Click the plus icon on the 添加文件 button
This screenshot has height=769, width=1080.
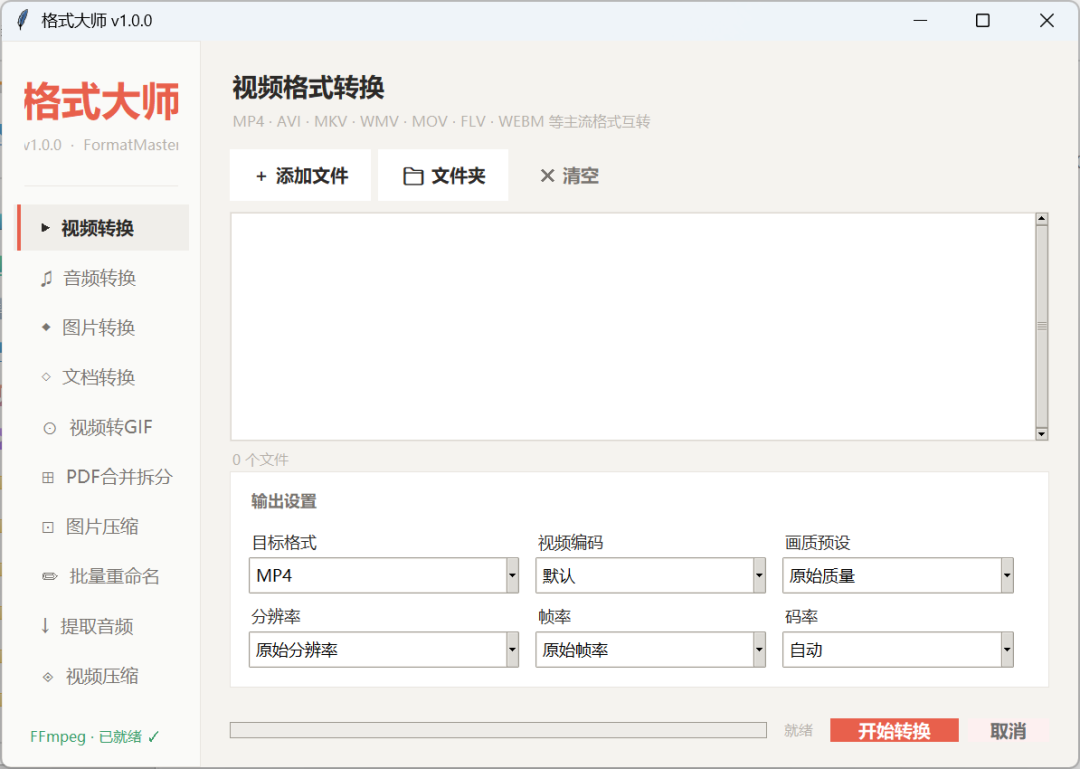click(261, 176)
